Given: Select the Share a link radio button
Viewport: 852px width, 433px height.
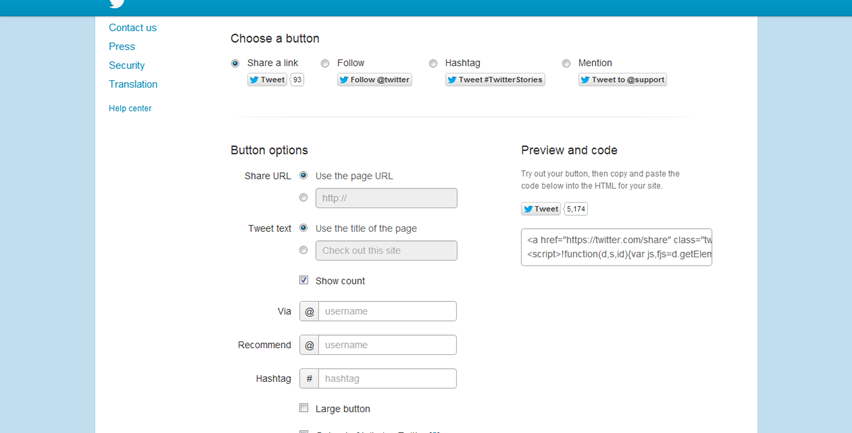Looking at the screenshot, I should [235, 64].
